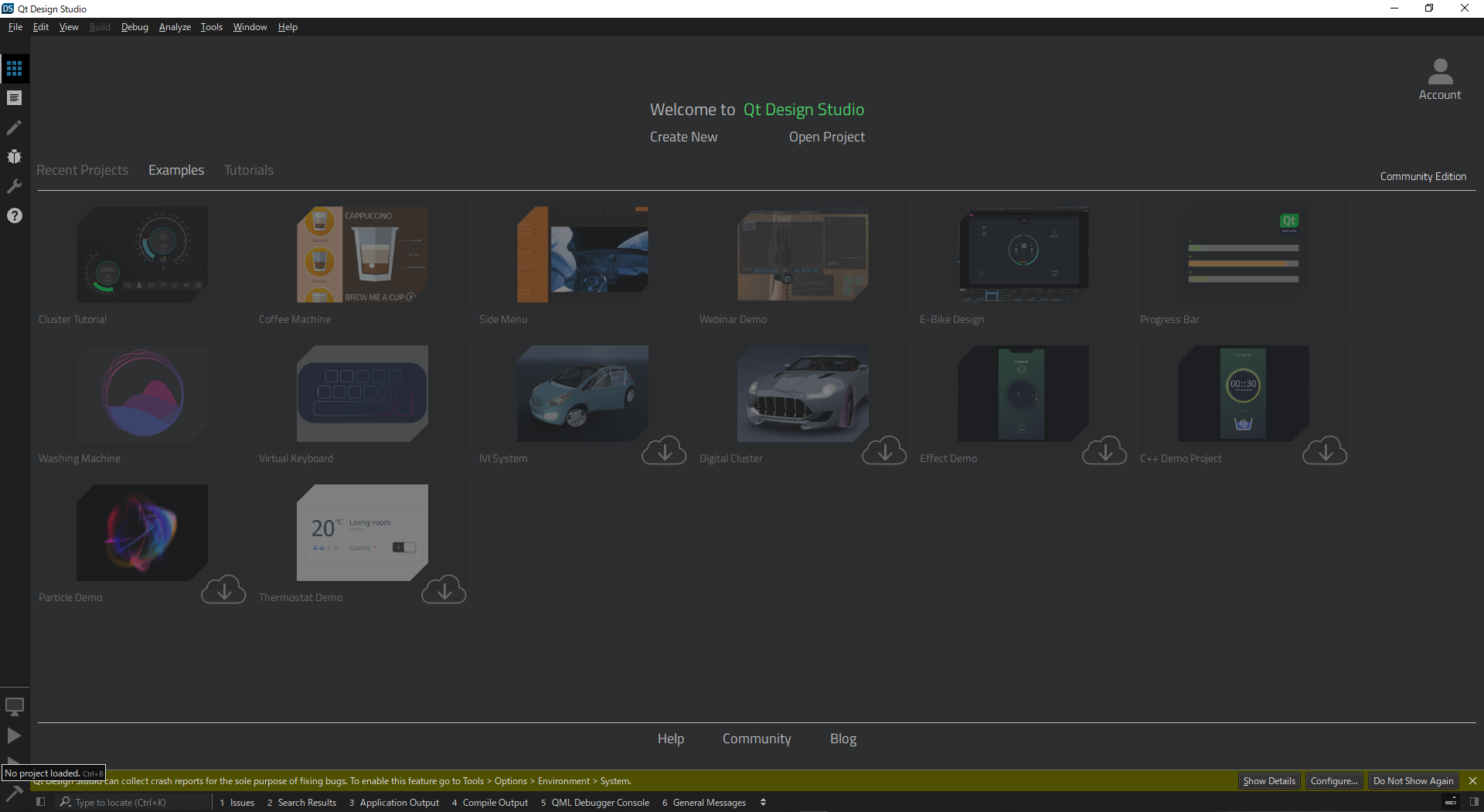This screenshot has width=1484, height=812.
Task: Open Debug mode bug icon
Action: pyautogui.click(x=14, y=157)
